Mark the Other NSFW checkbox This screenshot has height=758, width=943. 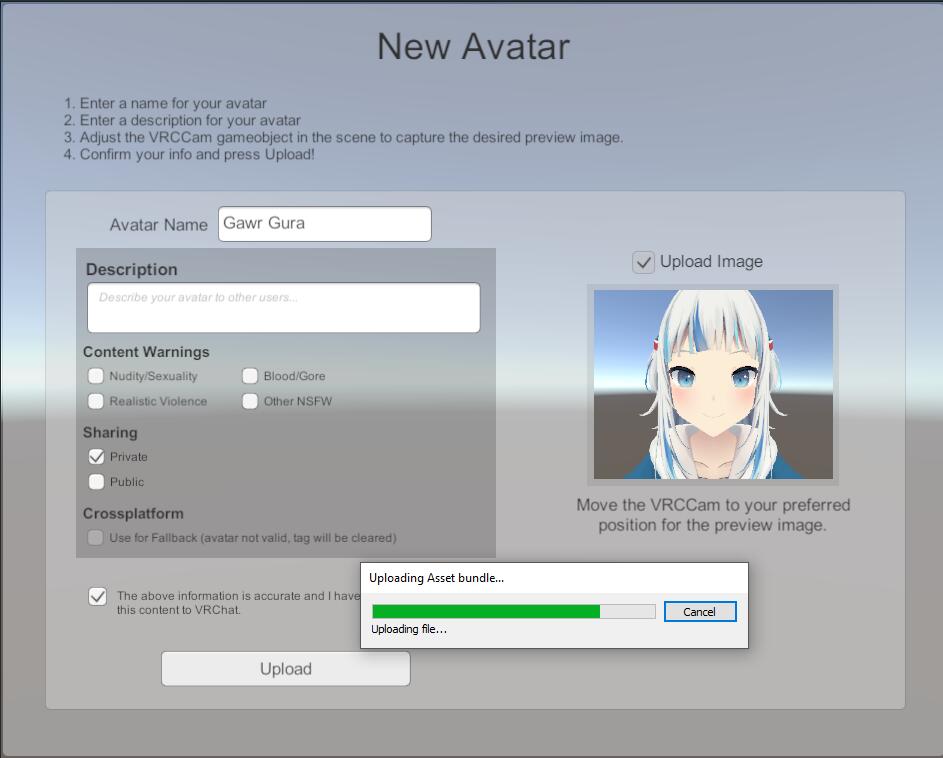[x=250, y=401]
